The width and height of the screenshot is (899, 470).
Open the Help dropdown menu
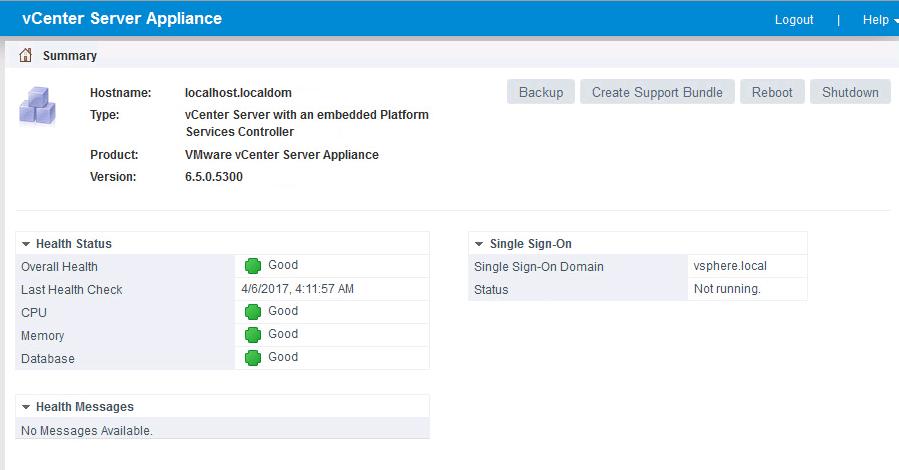pos(878,20)
